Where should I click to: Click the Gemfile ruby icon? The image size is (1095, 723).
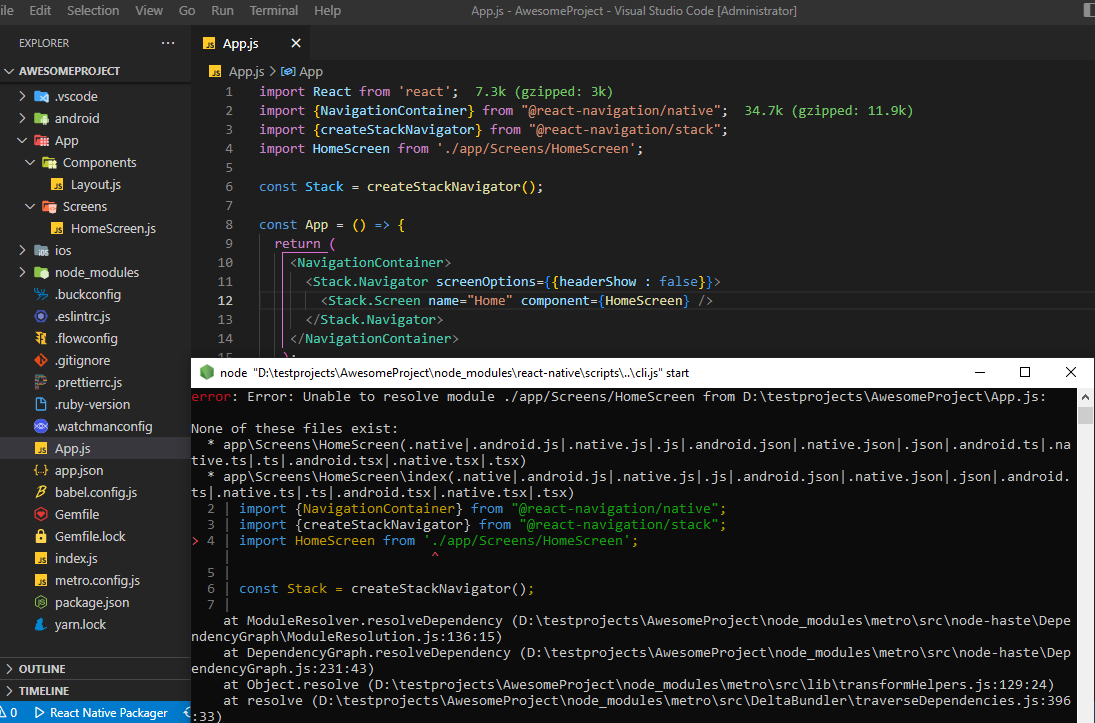point(41,515)
